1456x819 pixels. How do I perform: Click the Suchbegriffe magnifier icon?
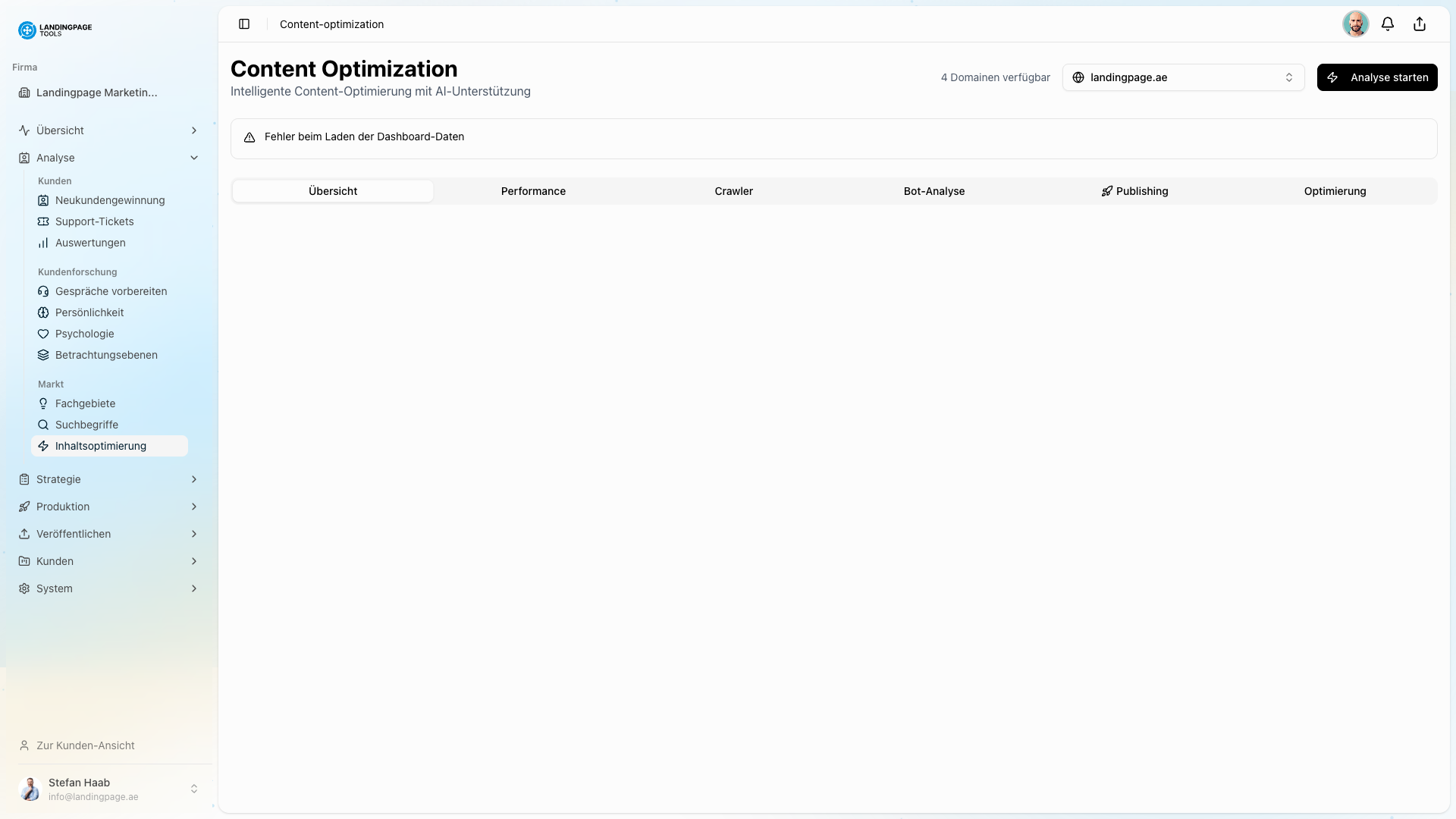click(x=43, y=425)
